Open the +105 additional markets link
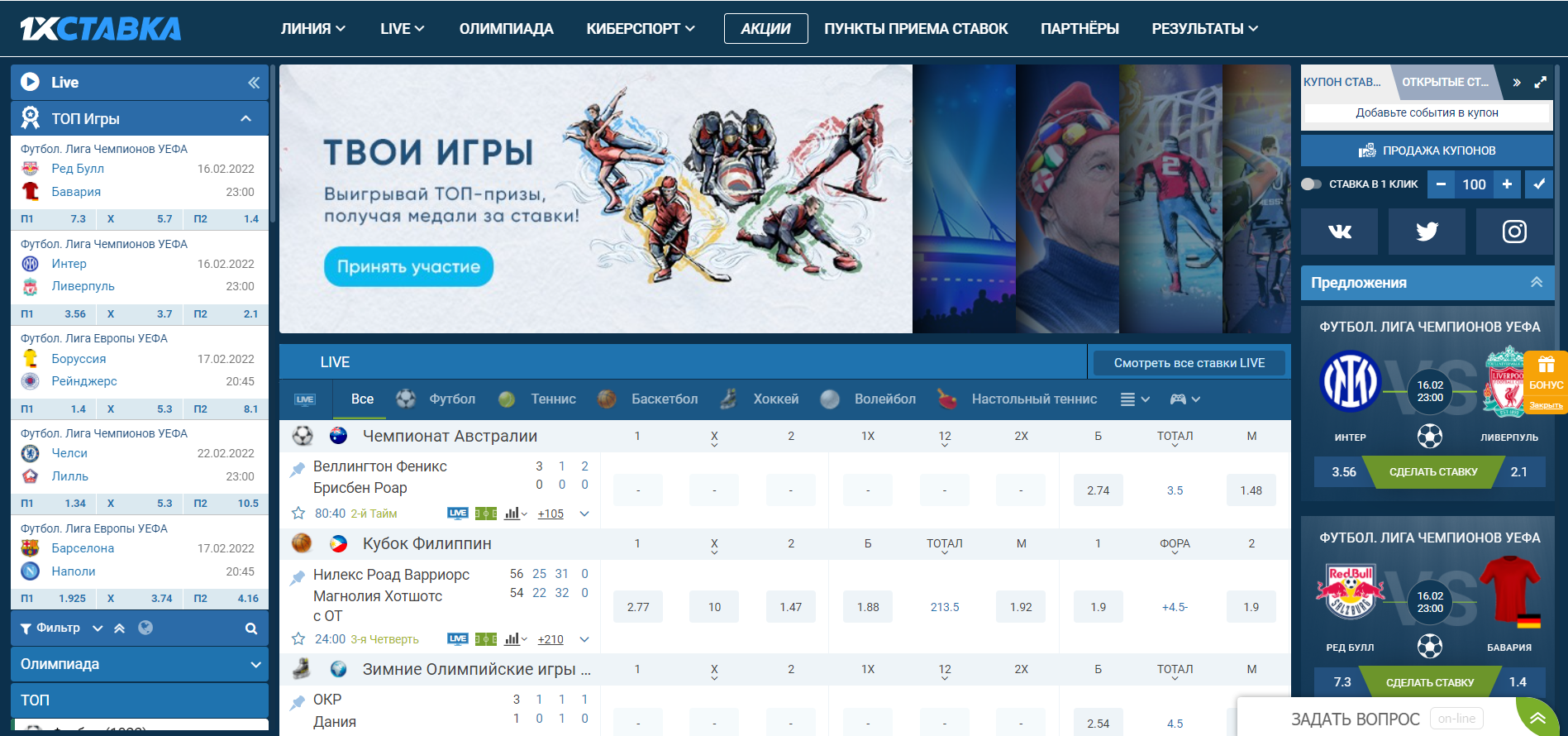The height and width of the screenshot is (736, 1568). (550, 514)
